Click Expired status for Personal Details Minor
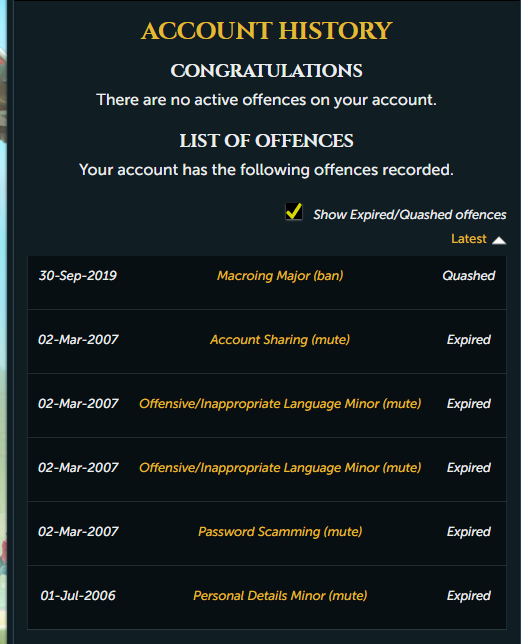Image resolution: width=521 pixels, height=644 pixels. point(468,596)
